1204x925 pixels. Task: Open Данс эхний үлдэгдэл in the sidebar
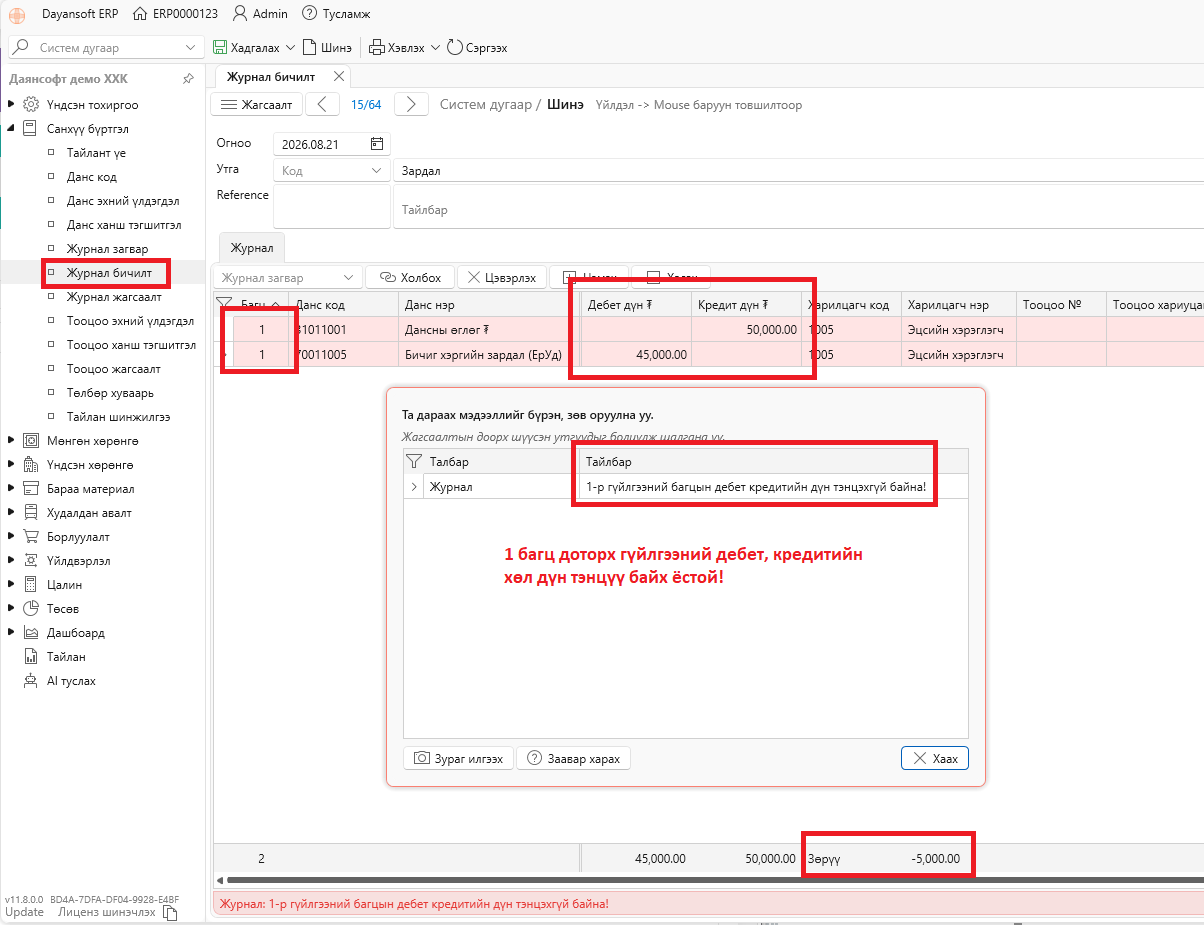pyautogui.click(x=123, y=201)
